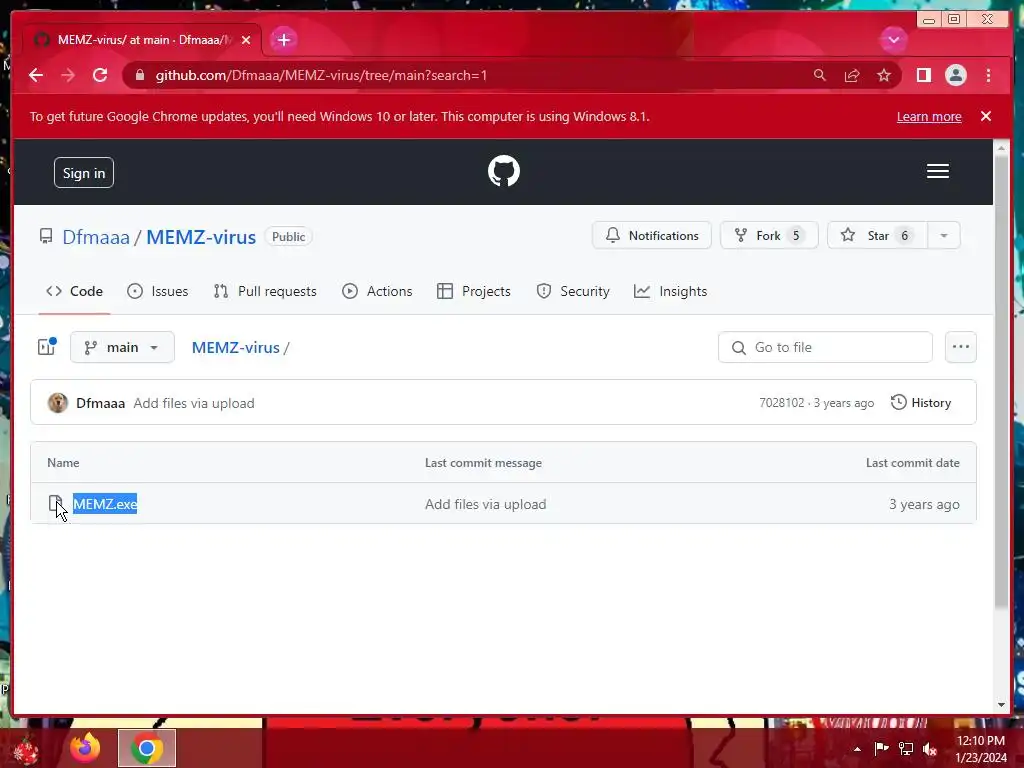
Task: Click the file icon beside MEMZ.exe
Action: [55, 504]
